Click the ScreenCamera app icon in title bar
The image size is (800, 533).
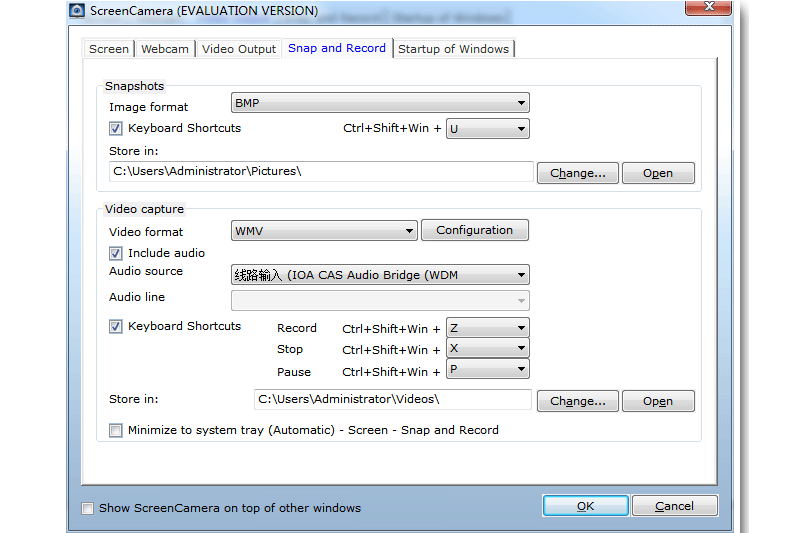(77, 10)
